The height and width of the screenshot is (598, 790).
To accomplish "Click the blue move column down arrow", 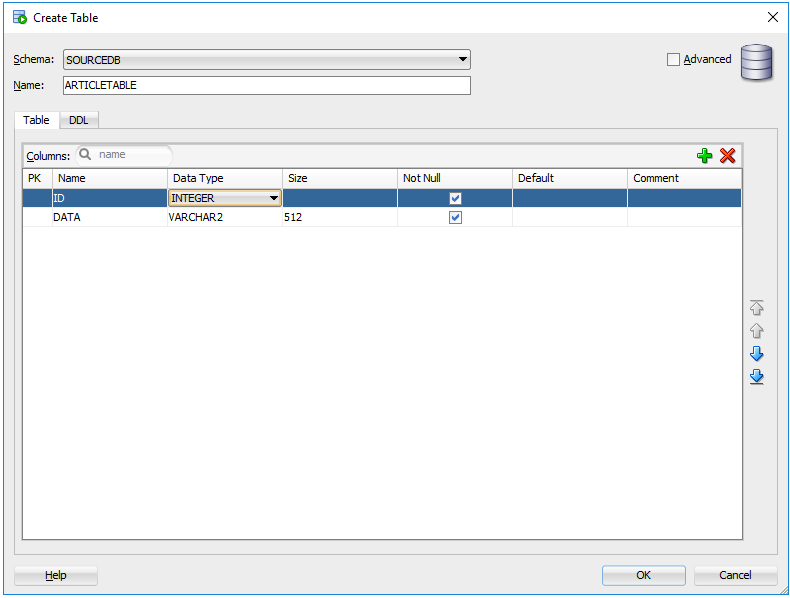I will pos(756,354).
